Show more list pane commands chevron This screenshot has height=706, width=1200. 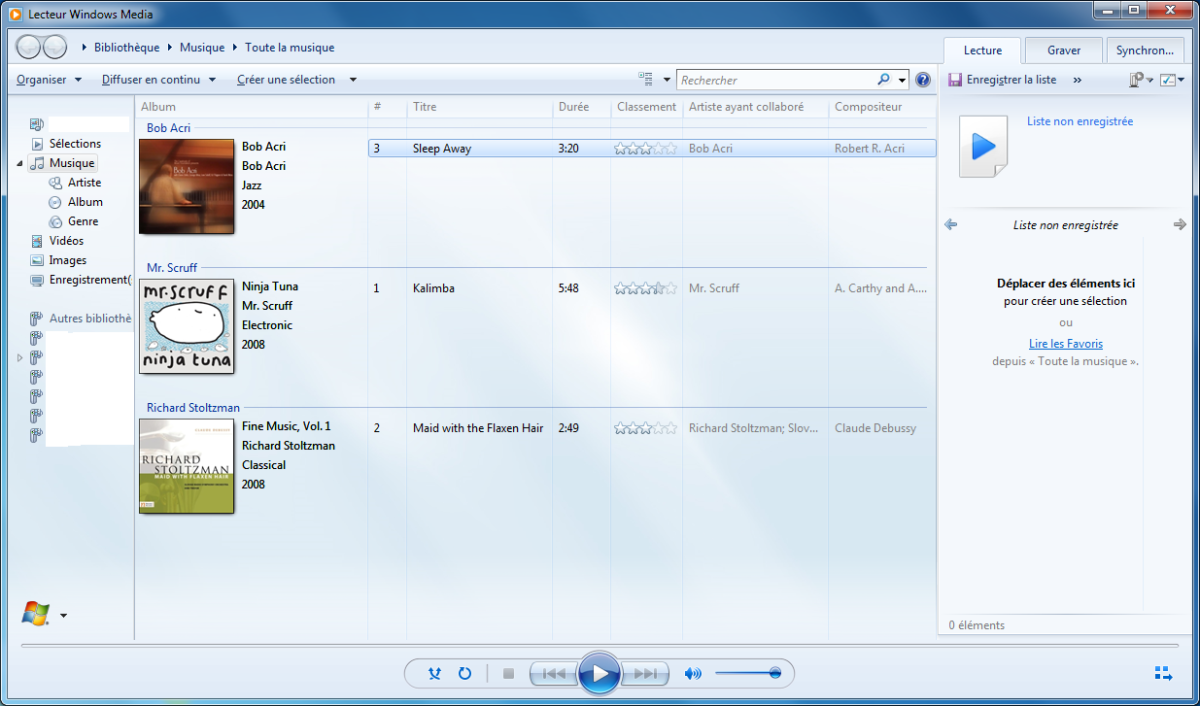[x=1077, y=80]
